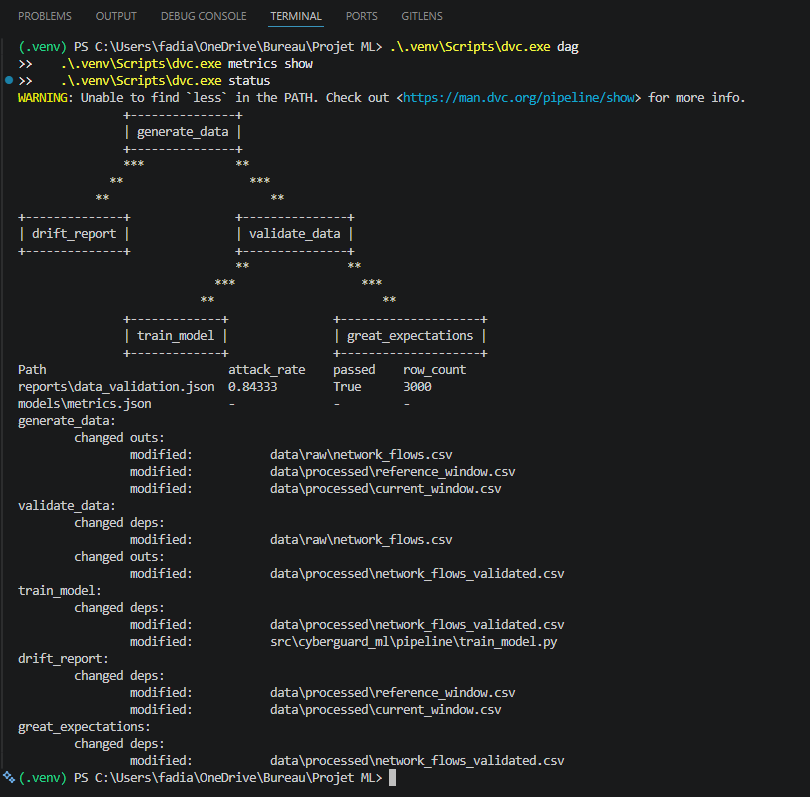The image size is (810, 797).
Task: Click the great_expectations: status heading
Action: 84,727
